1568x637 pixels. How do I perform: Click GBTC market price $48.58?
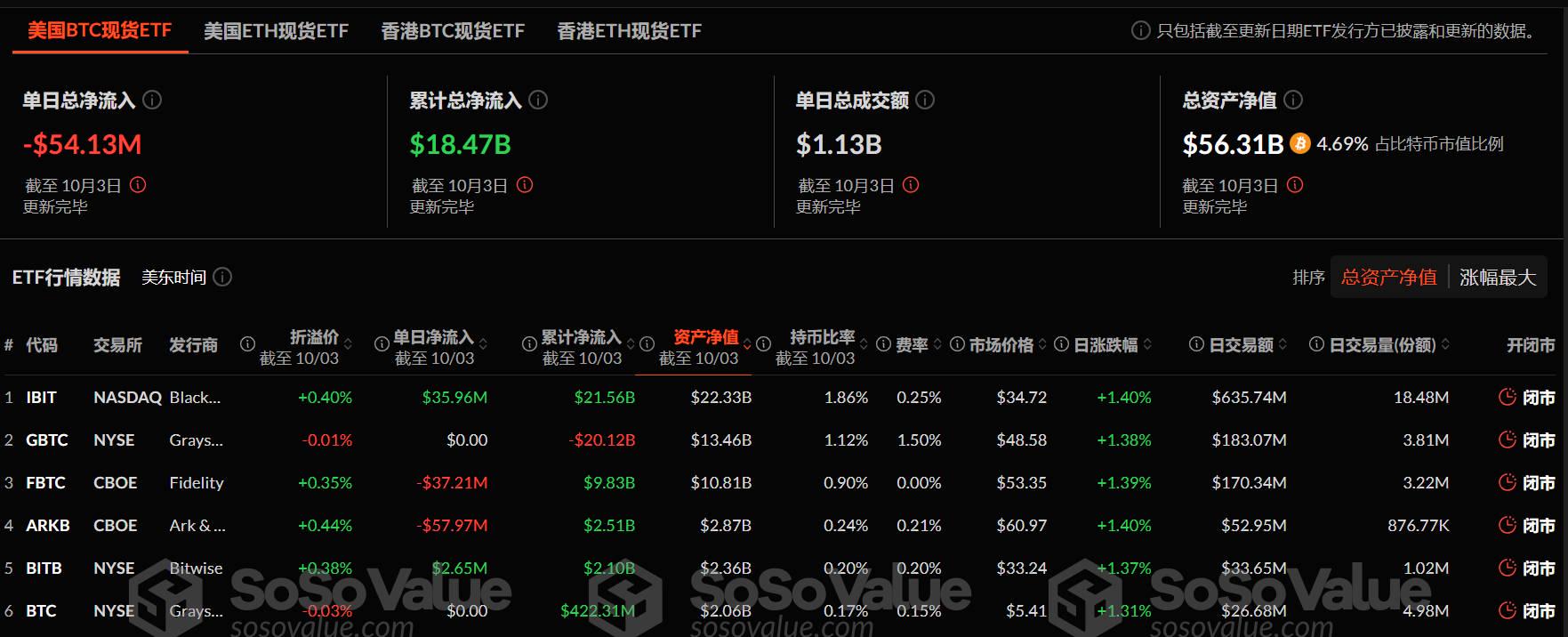click(1022, 439)
